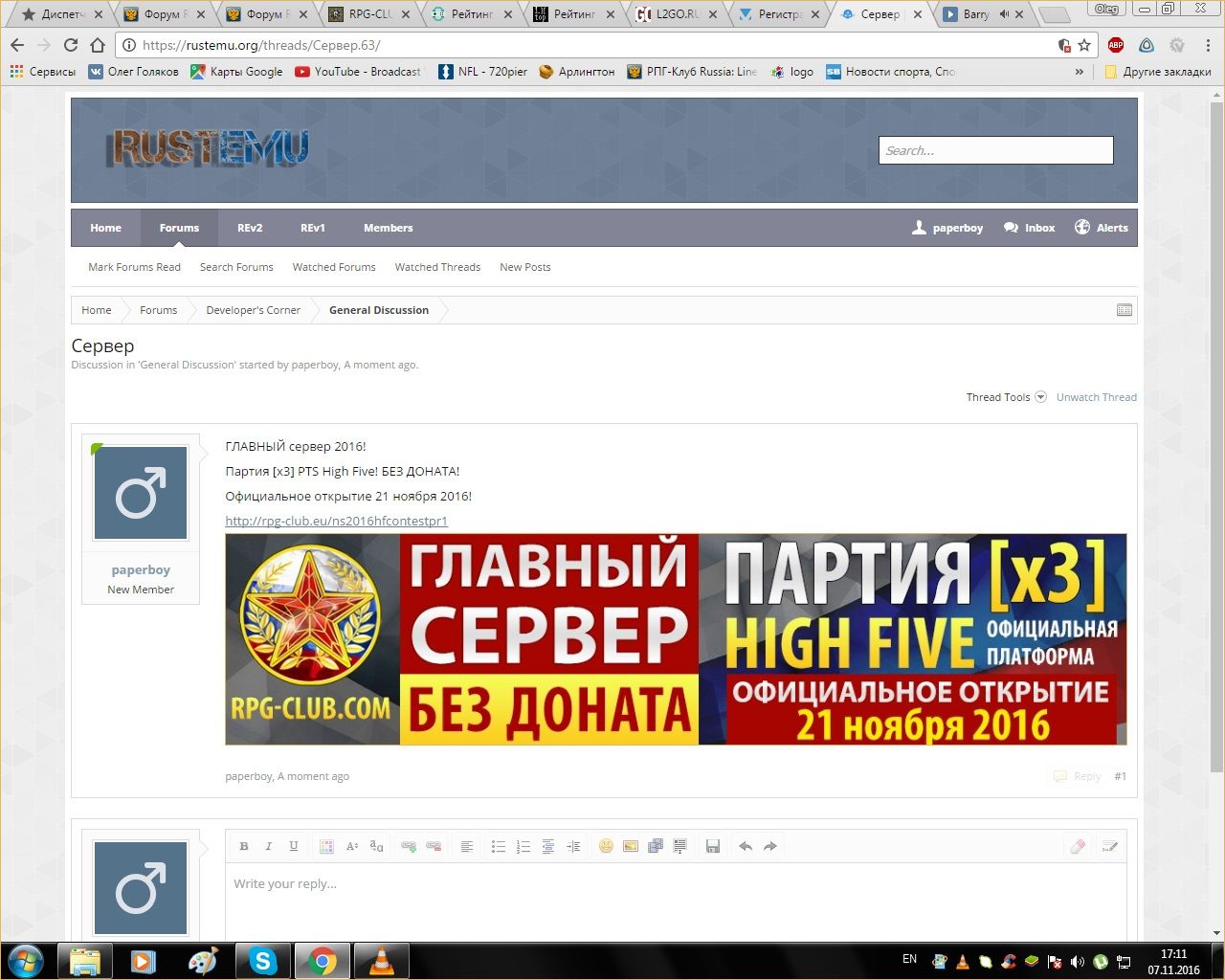Image resolution: width=1225 pixels, height=980 pixels.
Task: Reload the page in Chrome
Action: [71, 45]
